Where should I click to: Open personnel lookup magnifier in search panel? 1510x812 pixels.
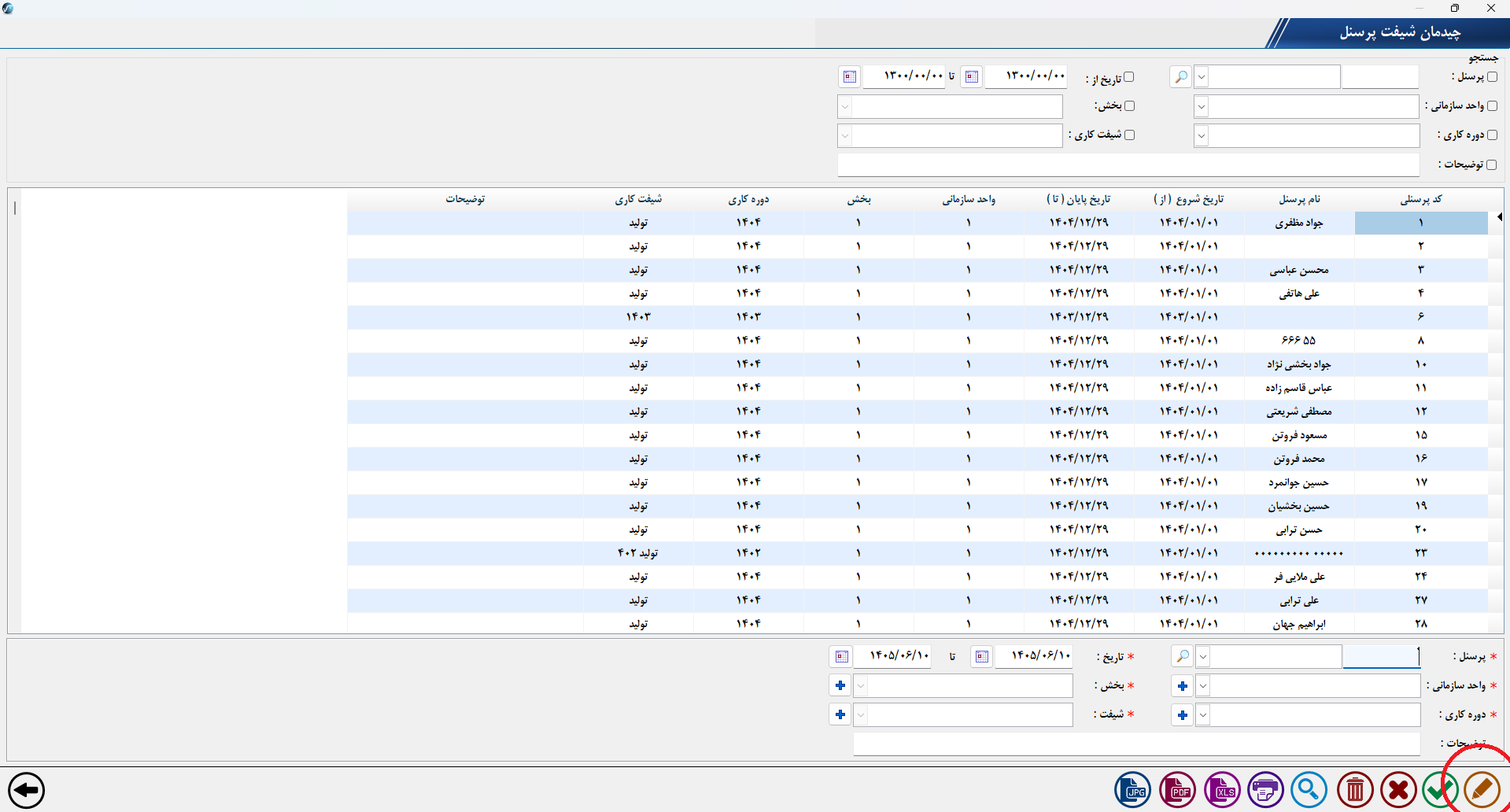pyautogui.click(x=1181, y=76)
